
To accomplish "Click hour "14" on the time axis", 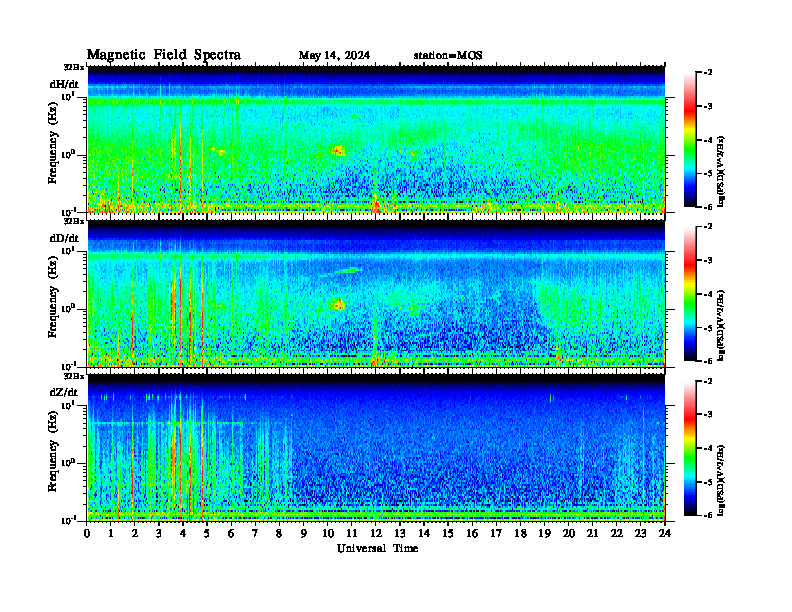I will [424, 534].
